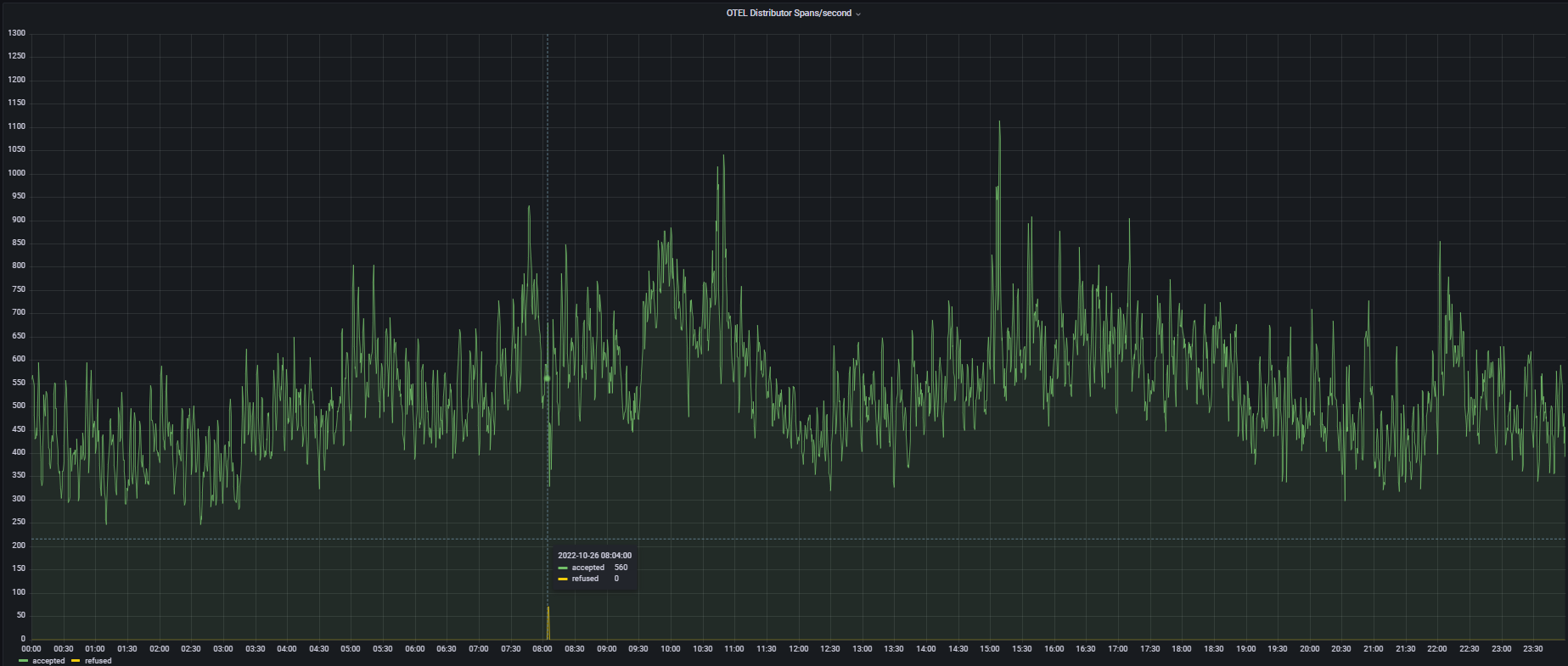The height and width of the screenshot is (666, 1568).
Task: Click the 500 y-axis label
Action: pos(19,406)
